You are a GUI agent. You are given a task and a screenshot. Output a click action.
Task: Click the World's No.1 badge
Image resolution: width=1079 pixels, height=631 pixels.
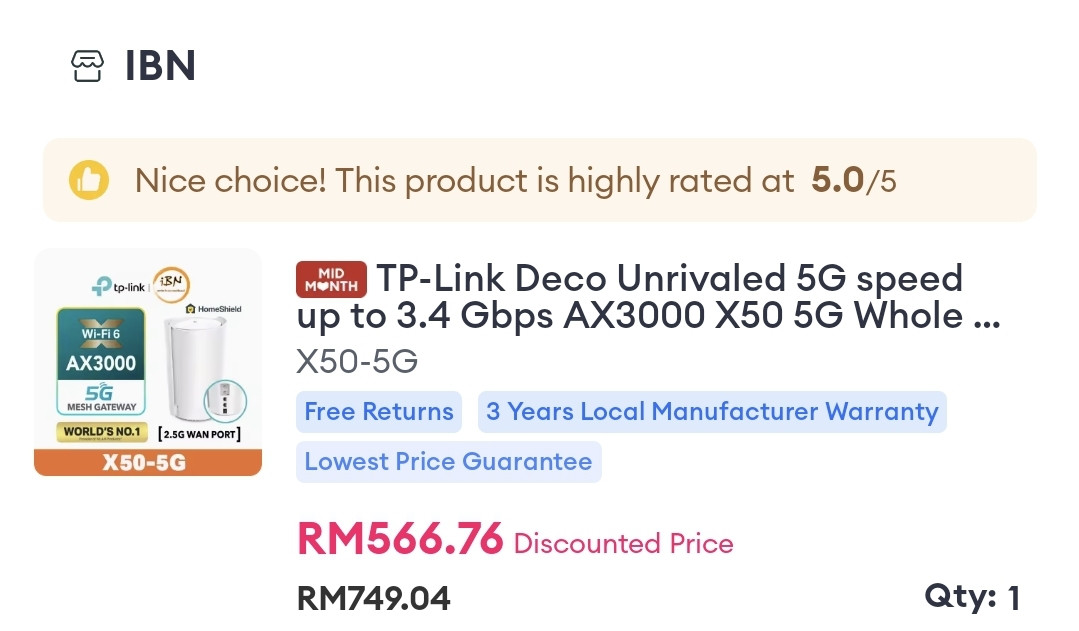point(101,433)
